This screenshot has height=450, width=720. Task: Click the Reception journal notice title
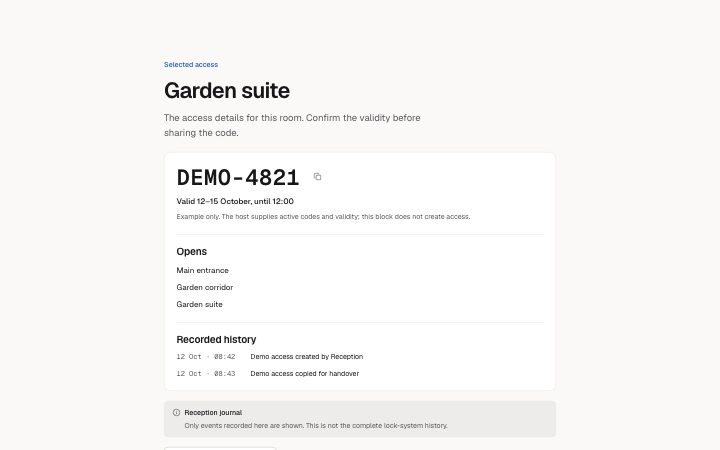click(213, 413)
